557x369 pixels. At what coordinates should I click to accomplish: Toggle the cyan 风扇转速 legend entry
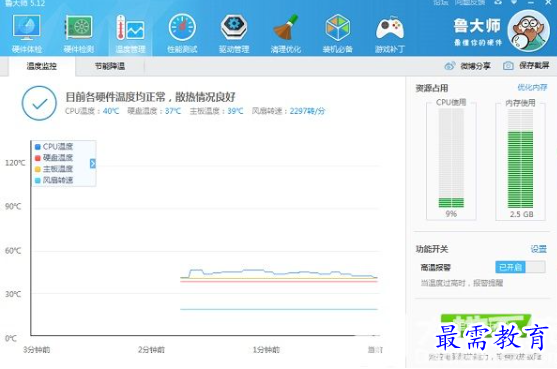pyautogui.click(x=54, y=180)
